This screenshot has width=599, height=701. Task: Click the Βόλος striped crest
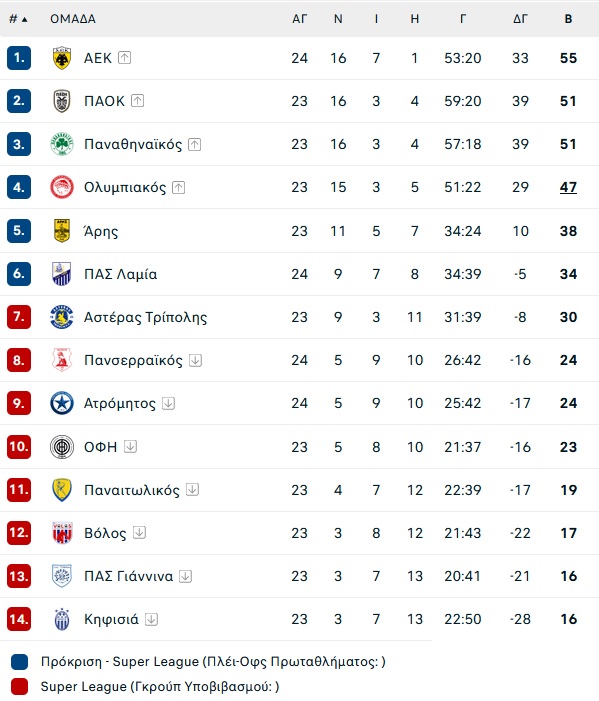pos(62,533)
